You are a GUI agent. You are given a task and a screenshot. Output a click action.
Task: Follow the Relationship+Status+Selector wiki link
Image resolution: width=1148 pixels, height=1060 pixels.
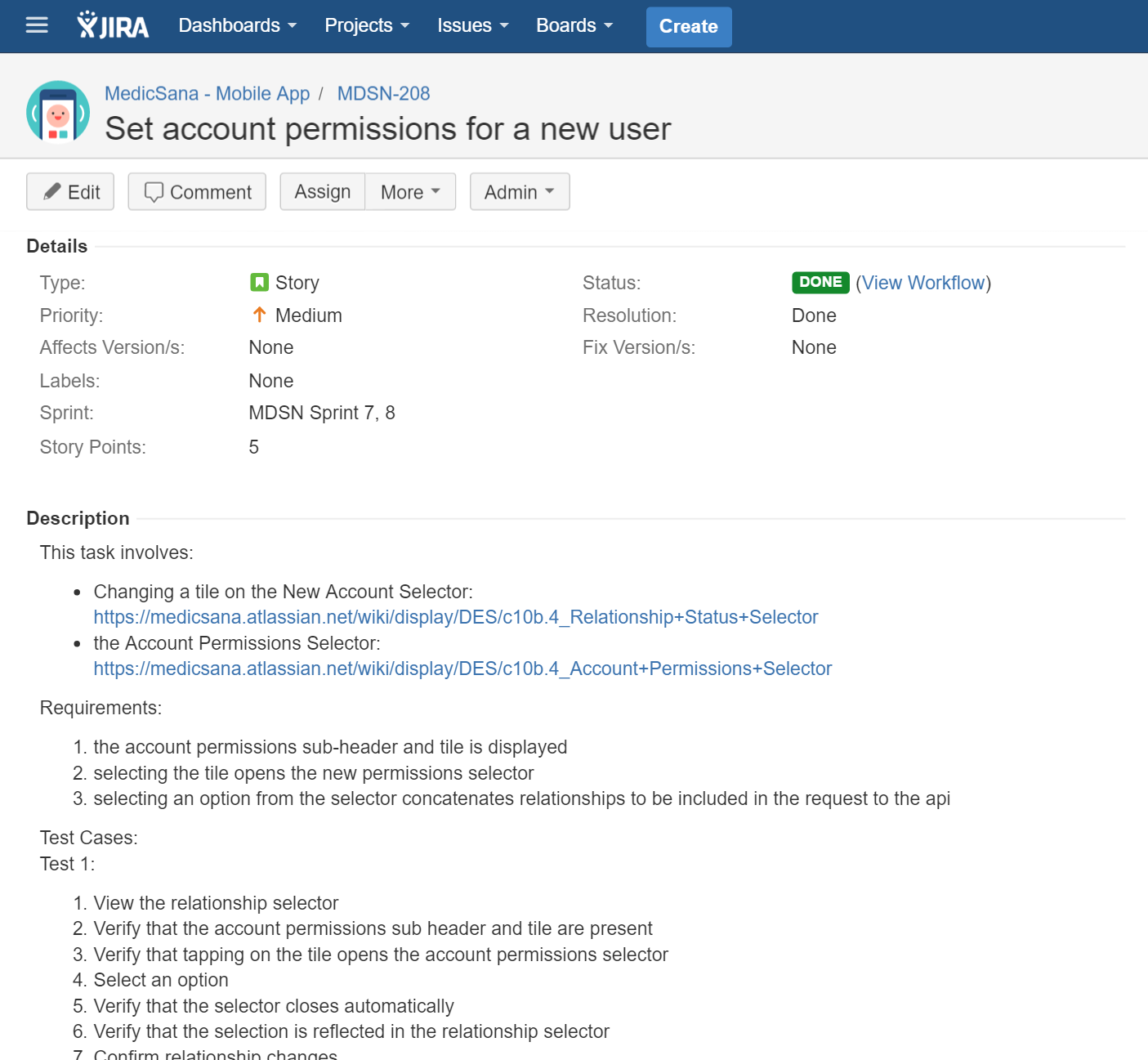(x=455, y=617)
